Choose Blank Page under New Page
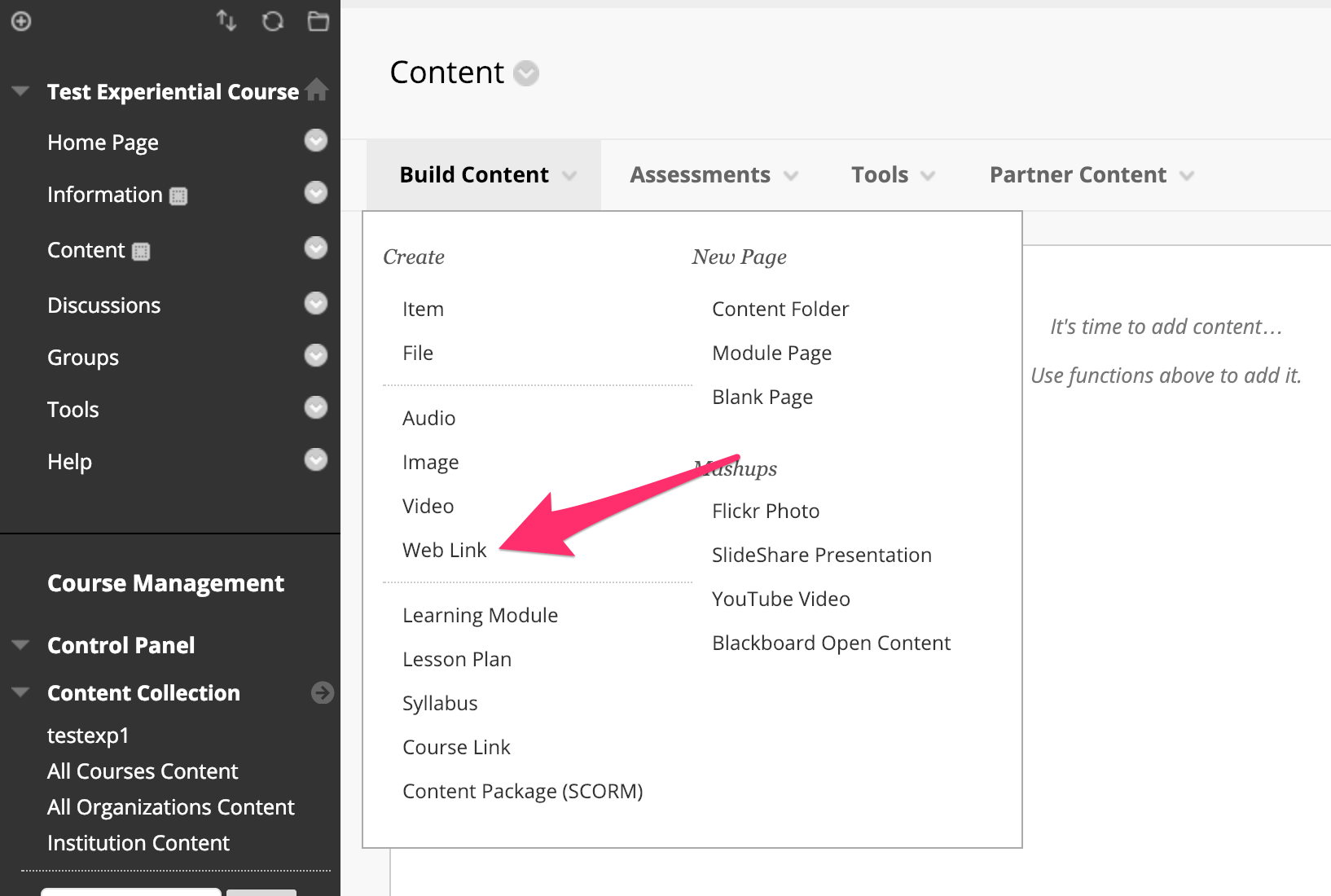This screenshot has height=896, width=1331. (x=762, y=397)
